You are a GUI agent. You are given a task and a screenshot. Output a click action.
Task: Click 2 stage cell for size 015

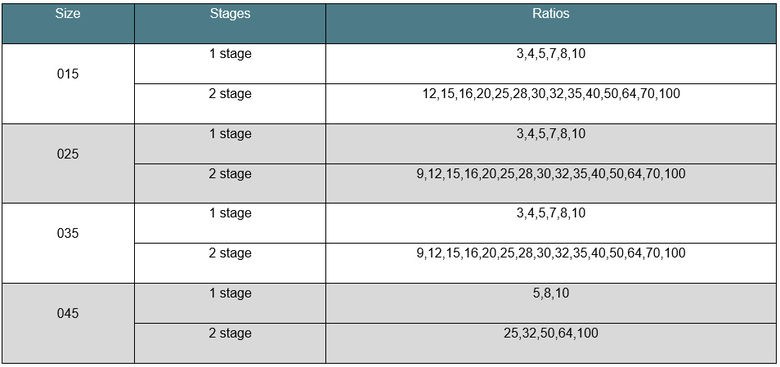click(x=230, y=103)
